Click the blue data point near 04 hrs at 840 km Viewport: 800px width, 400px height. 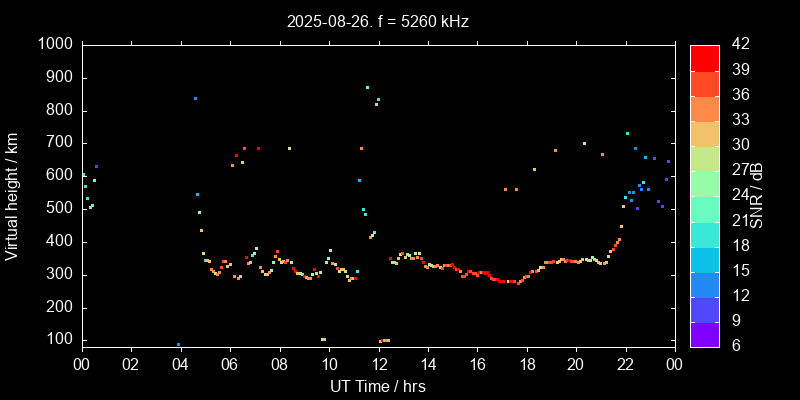coord(195,98)
